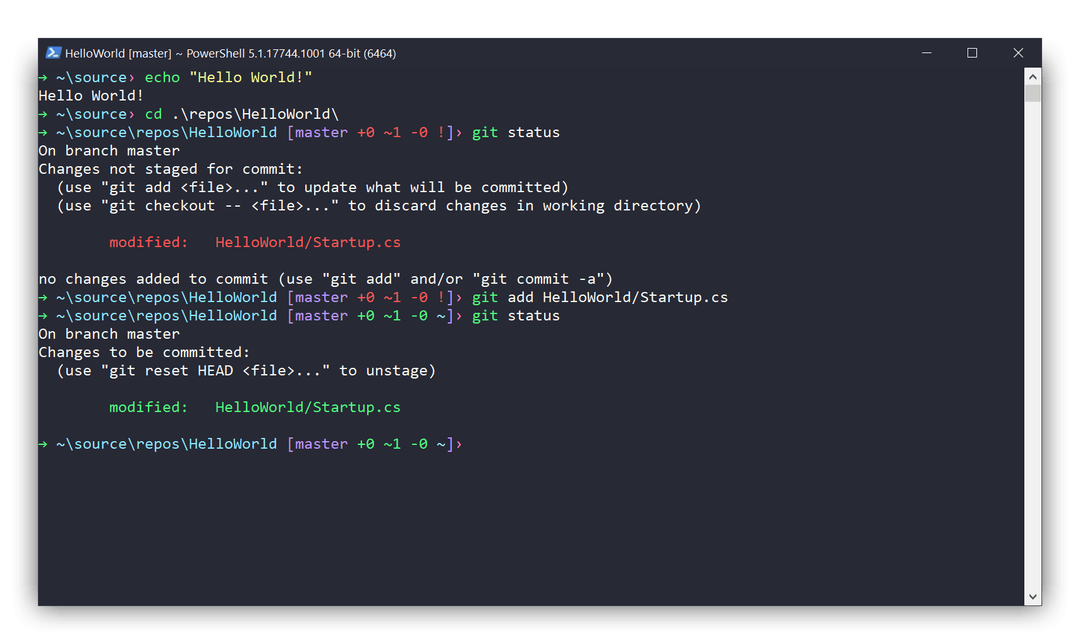
Task: Click the green prompt arrow on the final line
Action: [43, 443]
